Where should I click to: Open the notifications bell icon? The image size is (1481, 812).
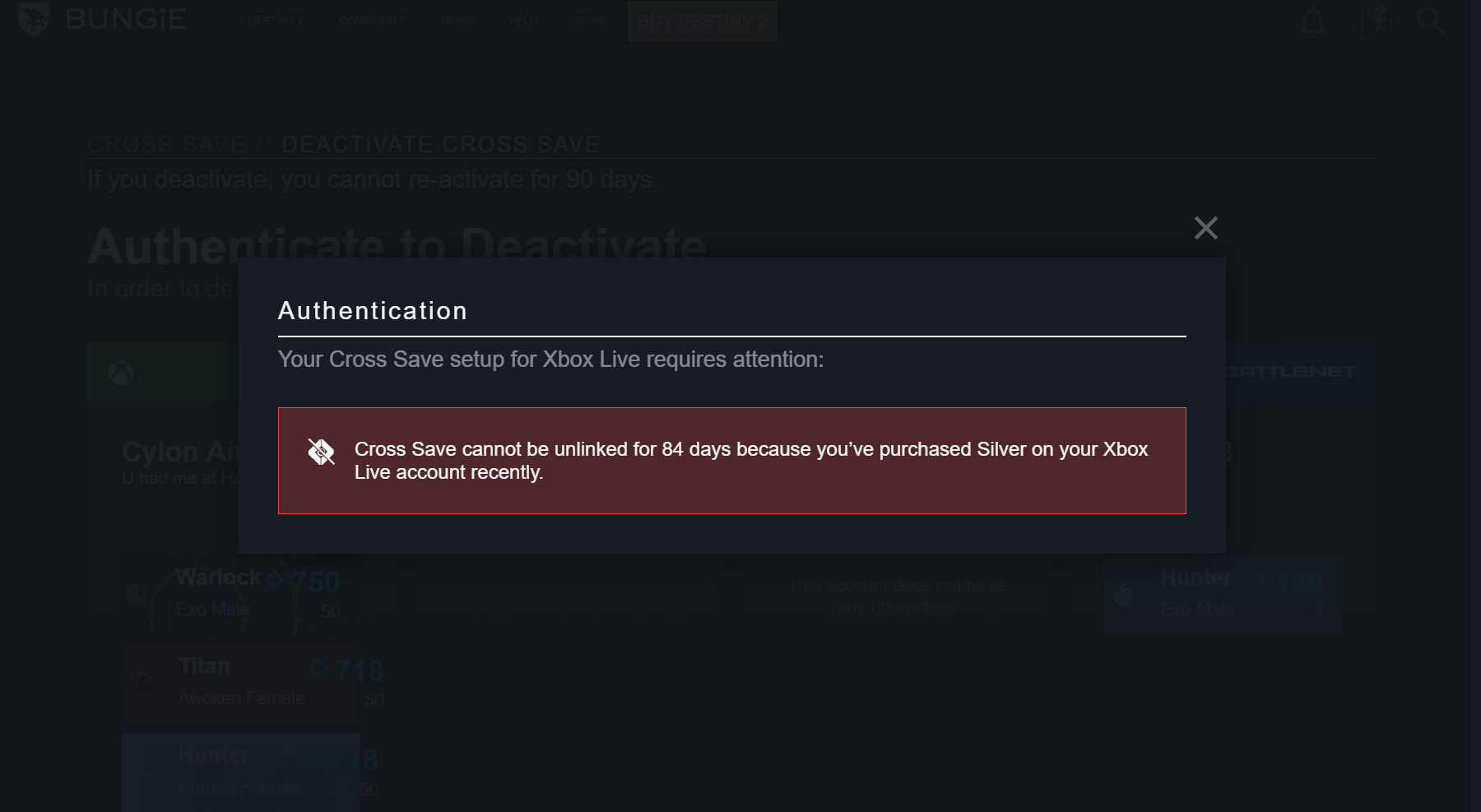pyautogui.click(x=1313, y=21)
